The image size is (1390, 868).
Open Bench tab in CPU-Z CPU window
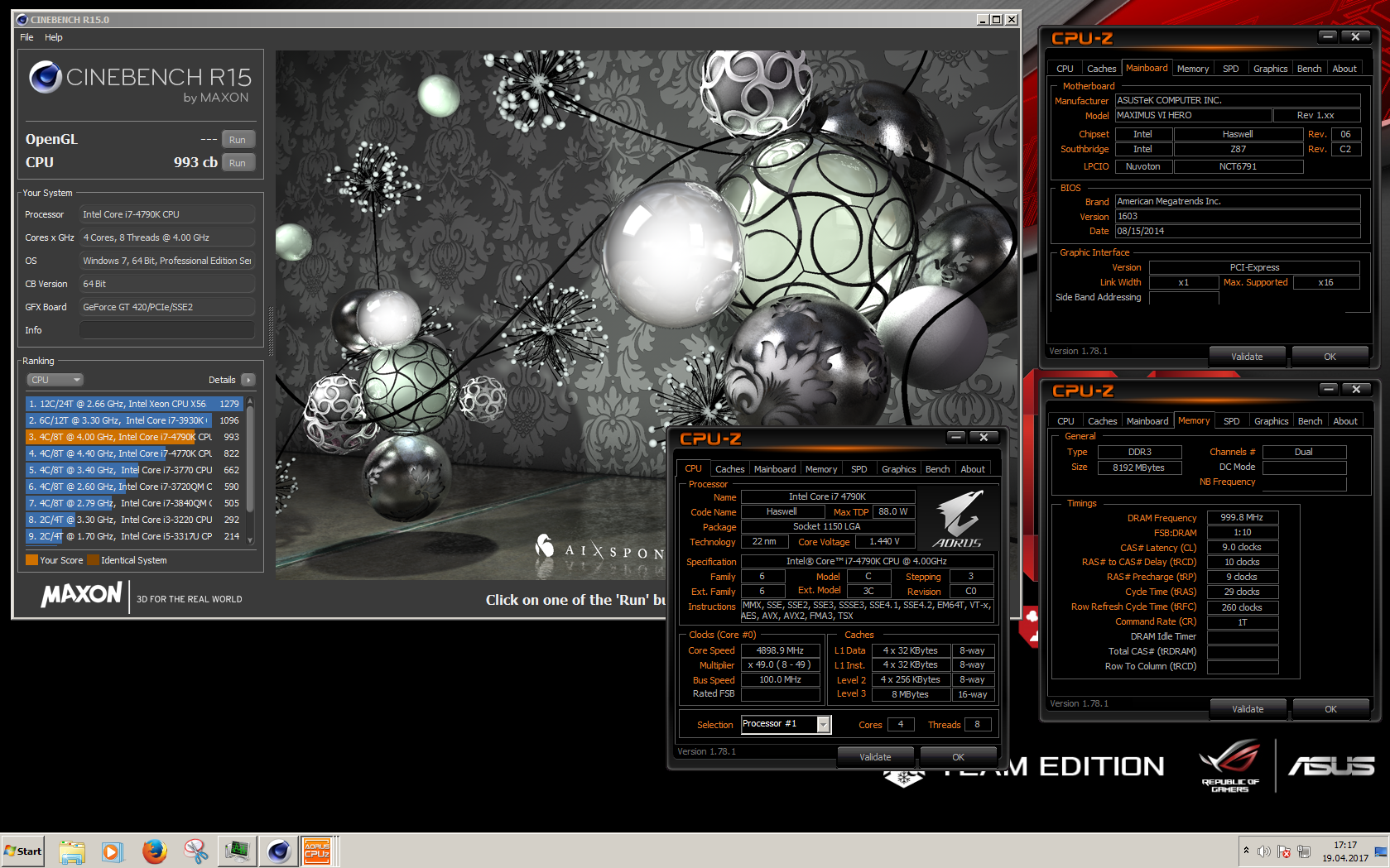937,469
